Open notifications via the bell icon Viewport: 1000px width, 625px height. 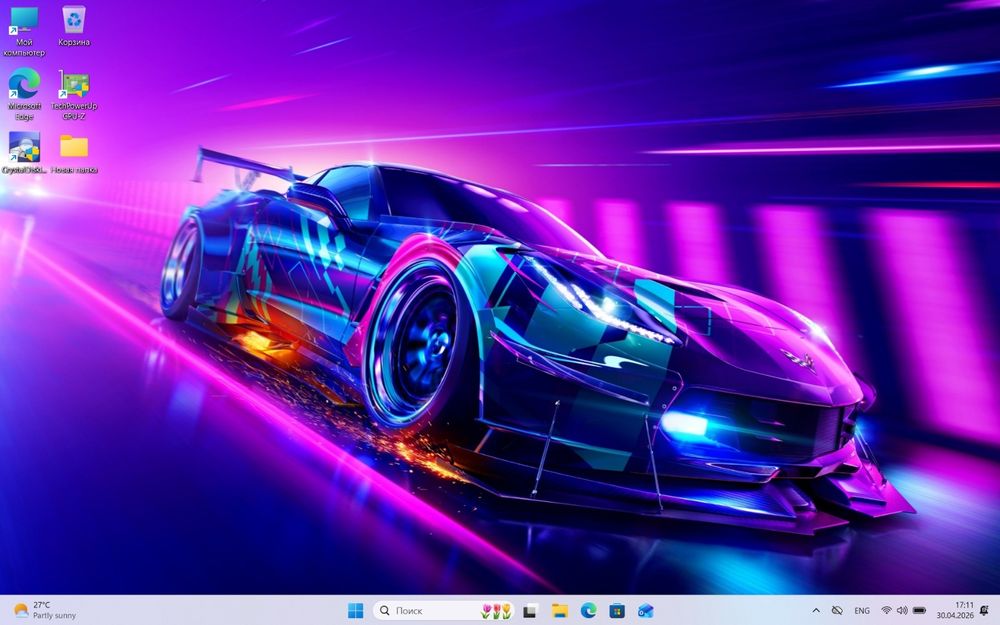[x=984, y=610]
